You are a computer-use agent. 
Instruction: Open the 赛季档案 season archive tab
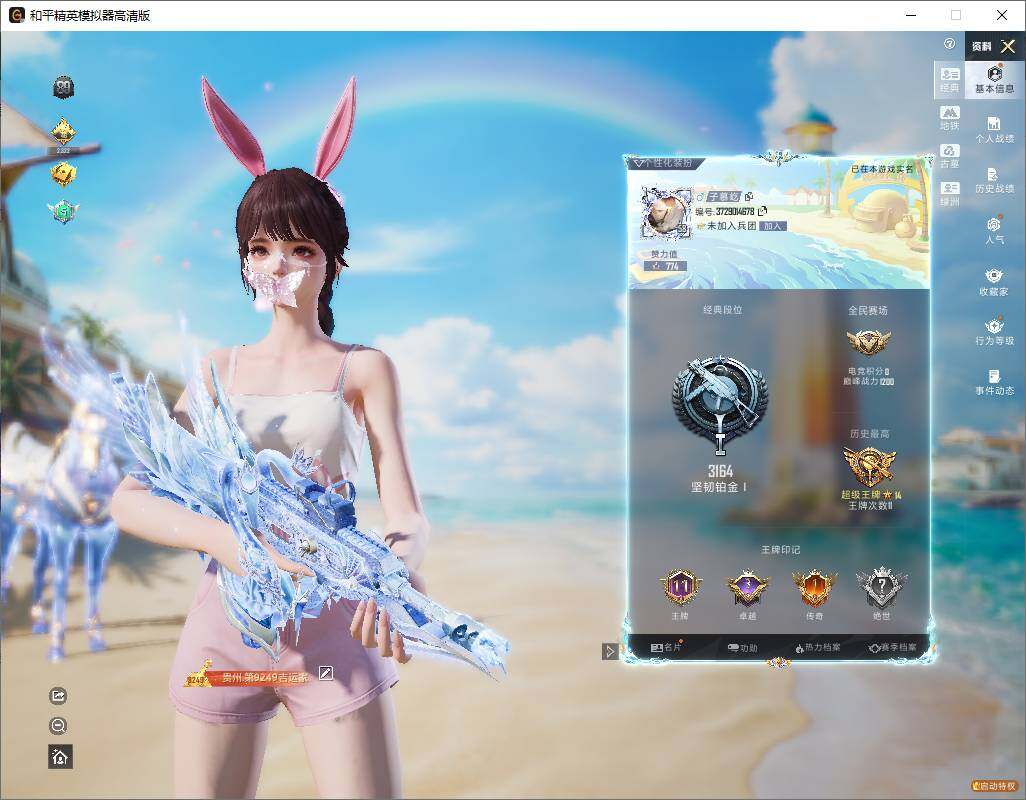point(893,648)
